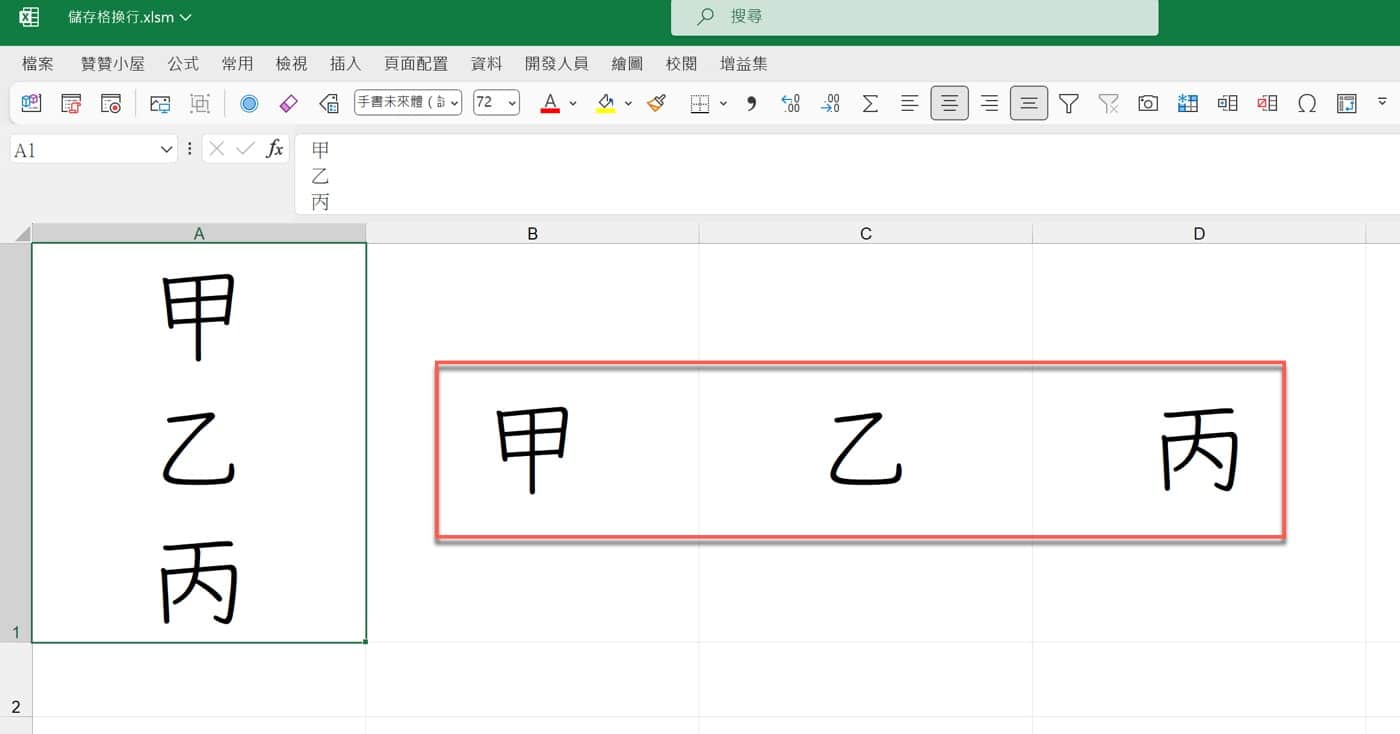Click the clear filter funnel icon
1400x734 pixels.
tap(1108, 103)
